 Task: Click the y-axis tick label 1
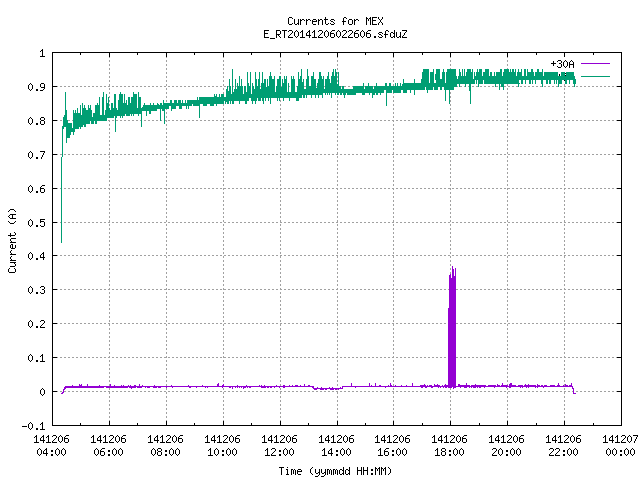[42, 53]
